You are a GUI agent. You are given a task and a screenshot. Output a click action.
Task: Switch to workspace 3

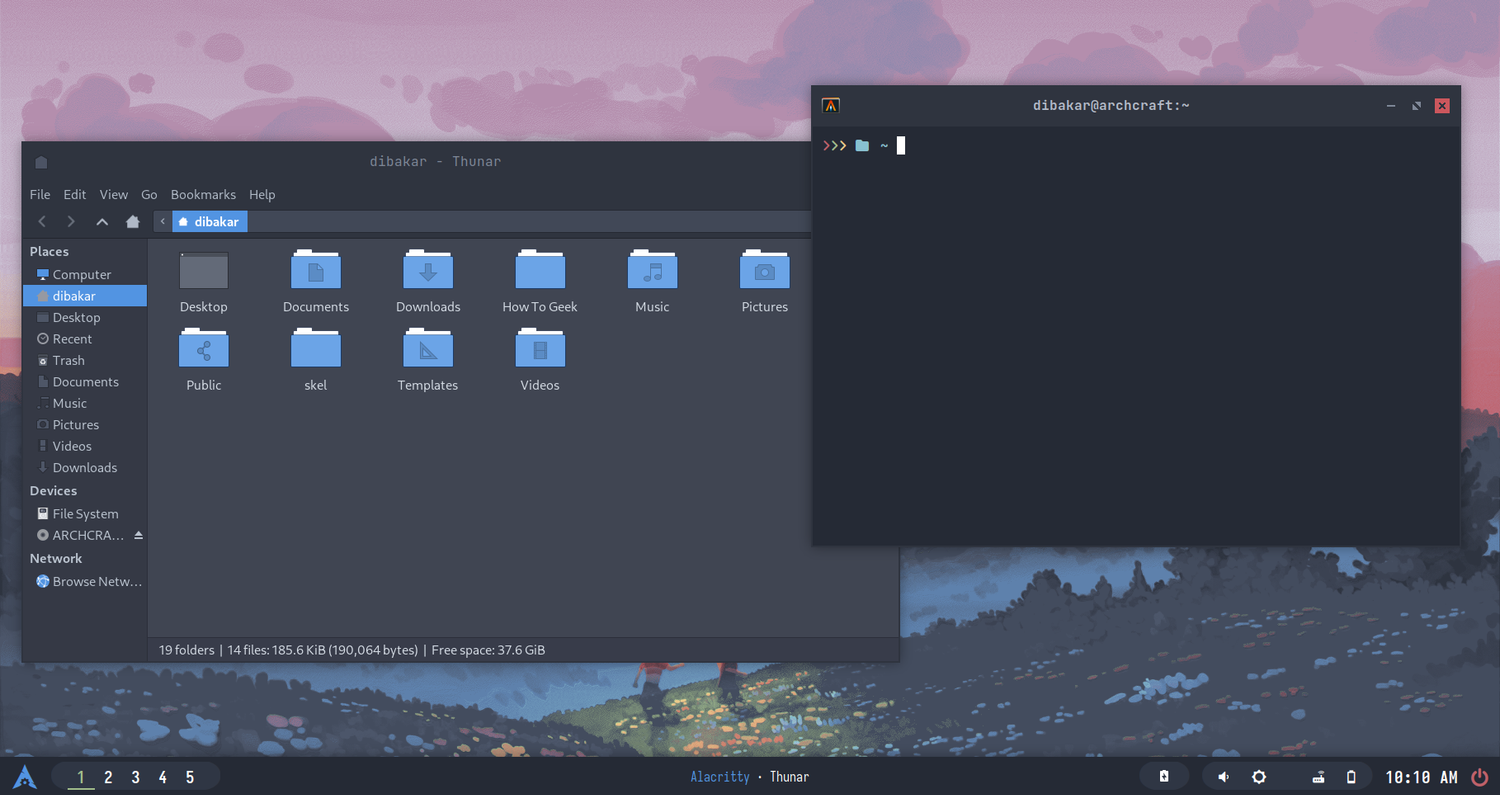[136, 777]
